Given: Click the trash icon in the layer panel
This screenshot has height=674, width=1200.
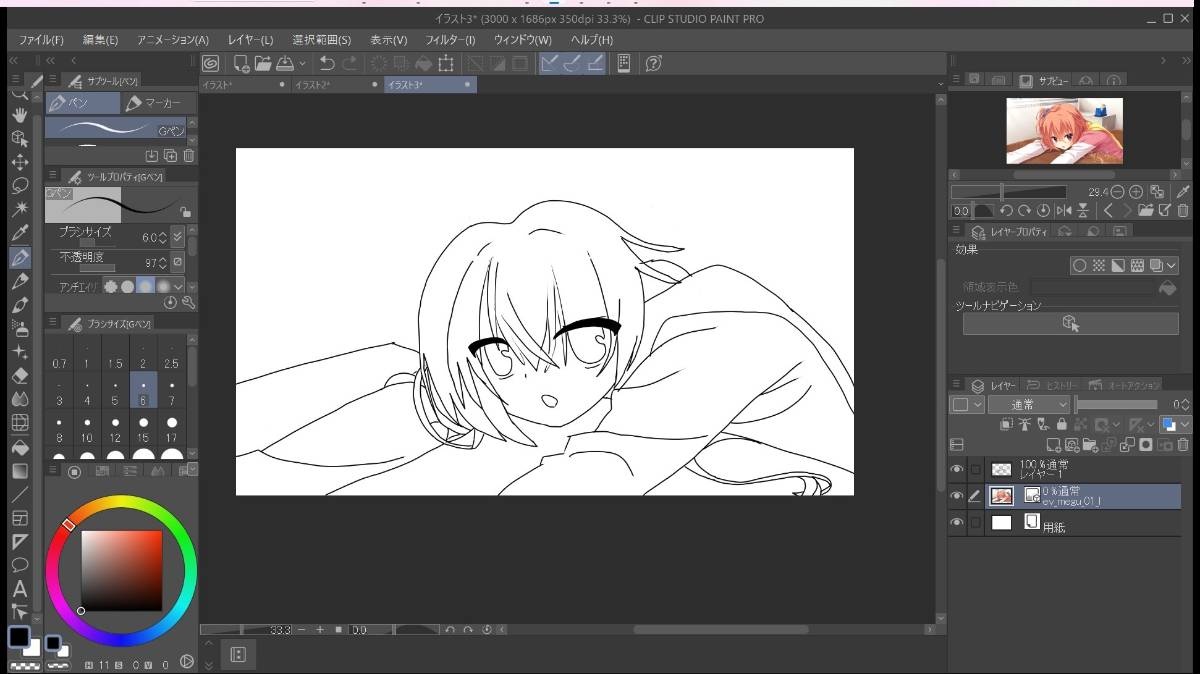Looking at the screenshot, I should [1183, 444].
